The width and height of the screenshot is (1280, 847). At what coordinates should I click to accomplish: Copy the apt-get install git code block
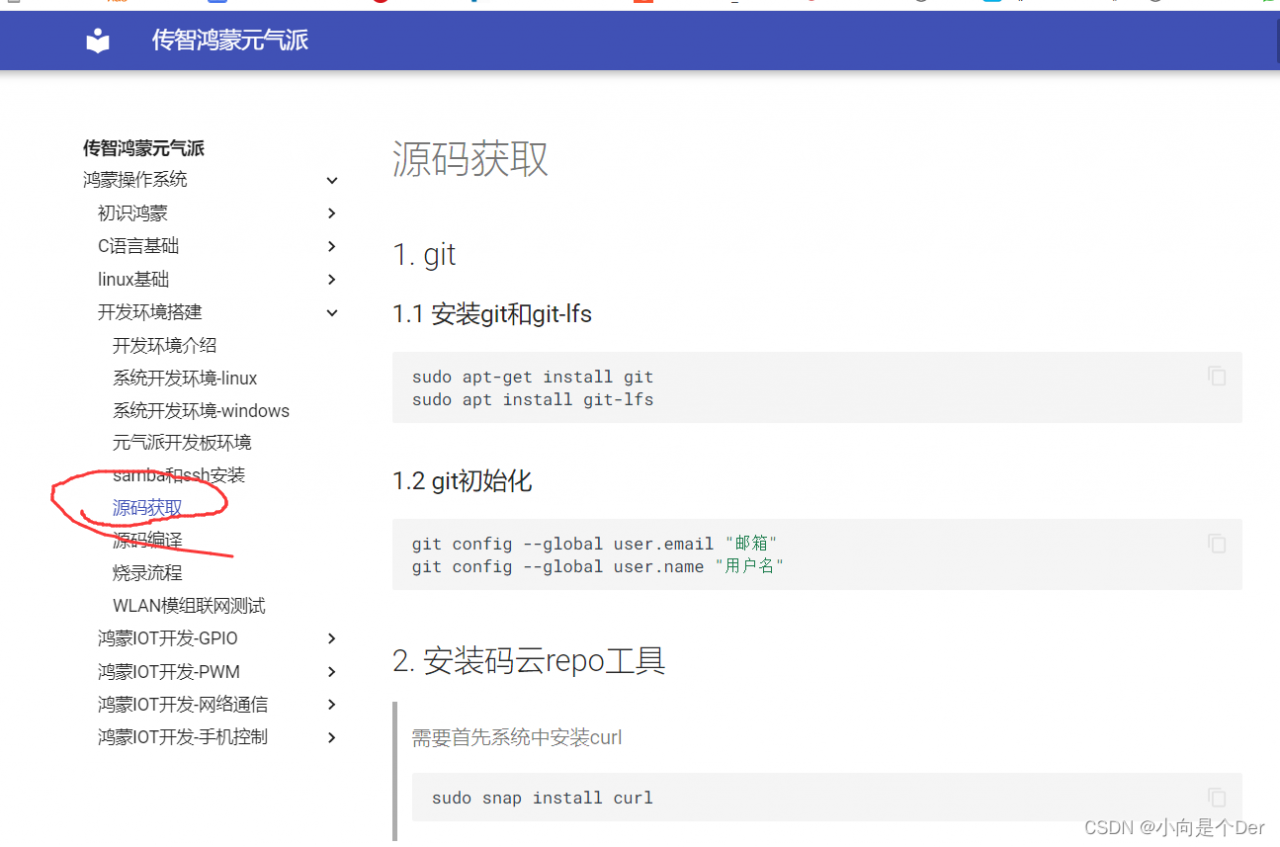click(x=1216, y=376)
